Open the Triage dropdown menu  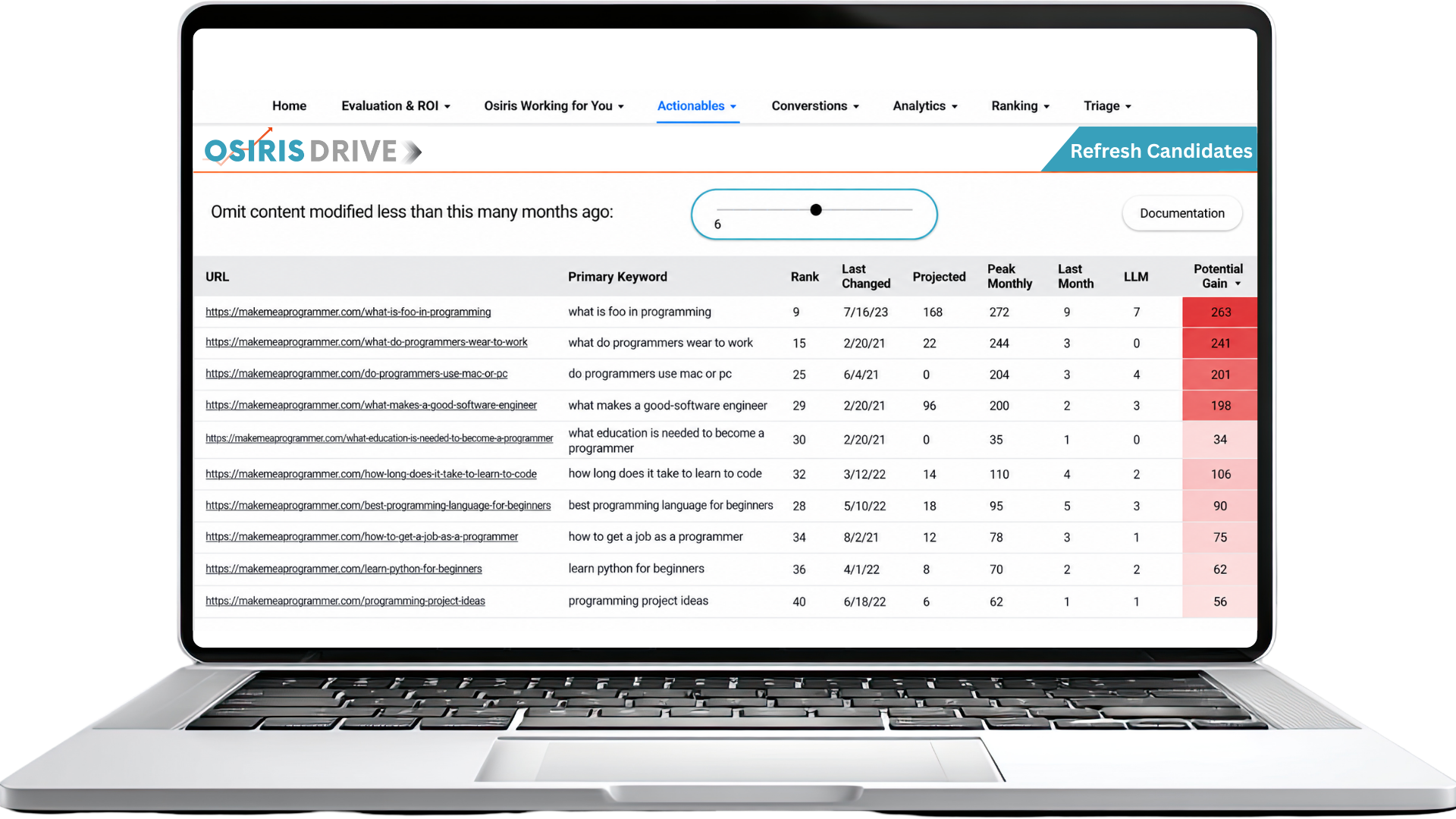point(1107,106)
